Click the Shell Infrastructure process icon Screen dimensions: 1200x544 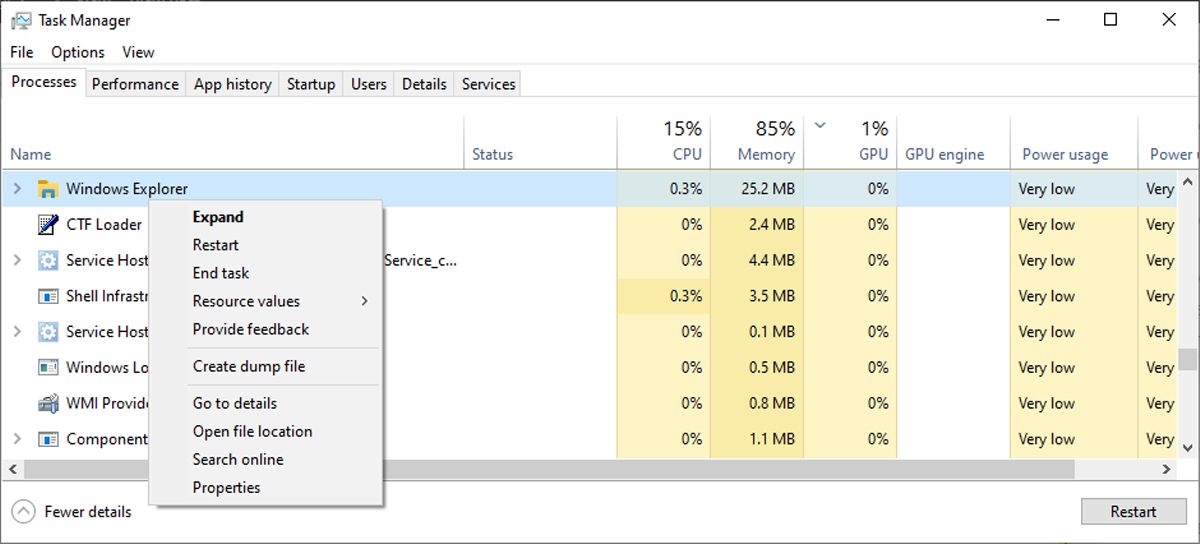(x=47, y=296)
